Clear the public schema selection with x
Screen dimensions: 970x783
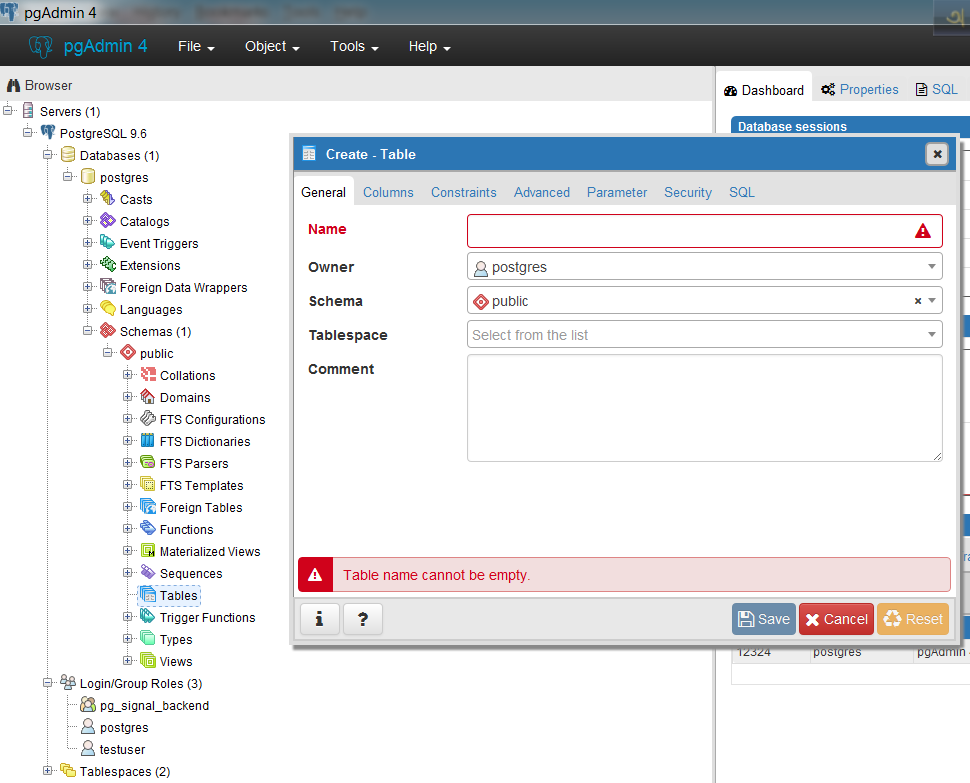coord(918,301)
